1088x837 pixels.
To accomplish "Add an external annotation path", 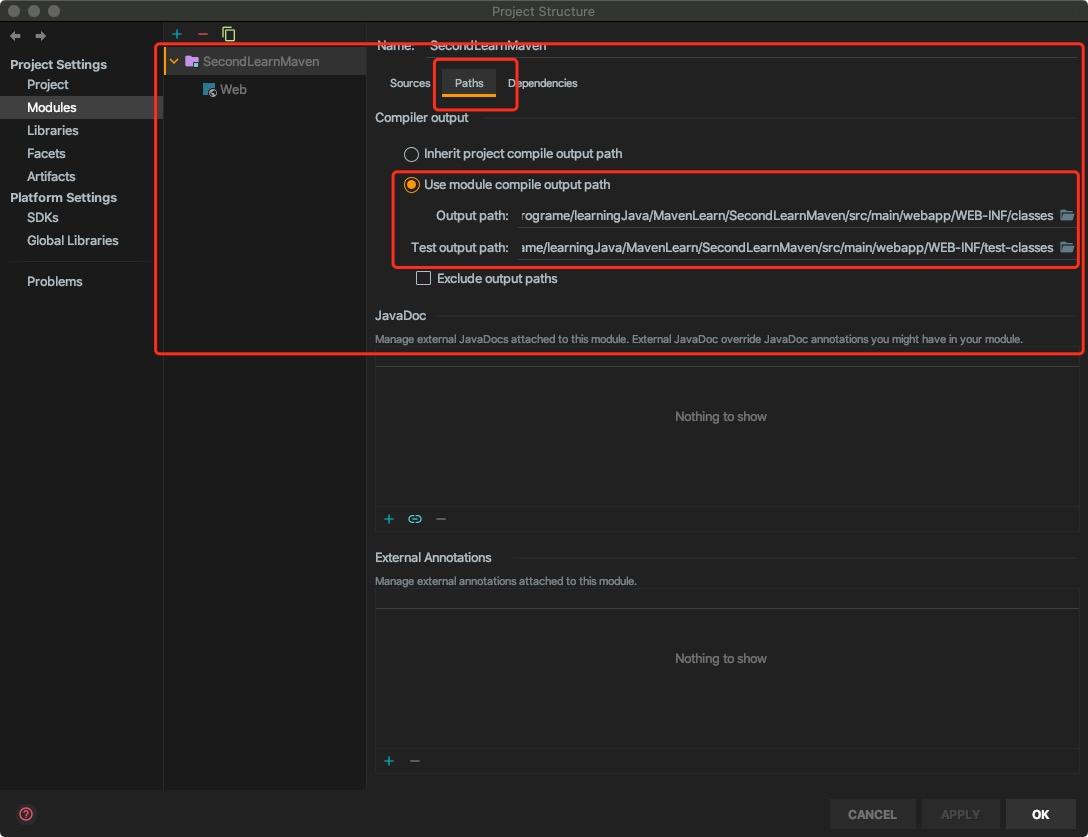I will pos(389,761).
